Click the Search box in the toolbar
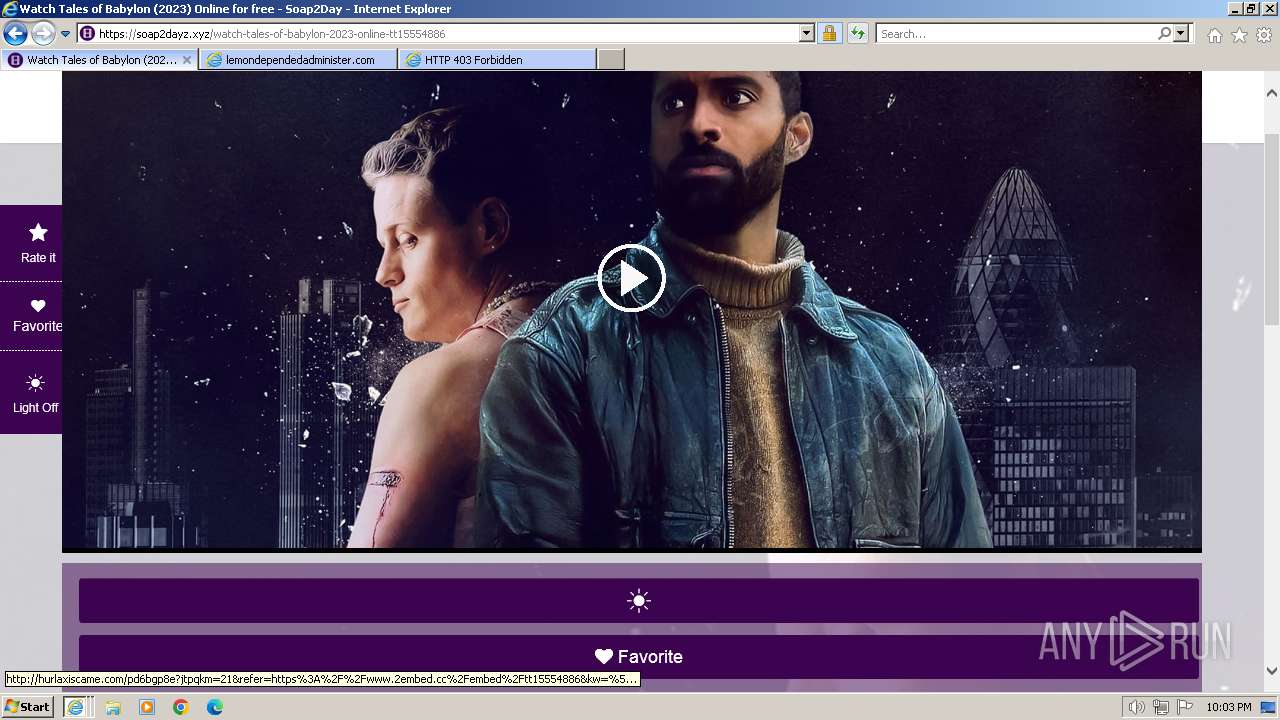This screenshot has height=720, width=1280. [1016, 33]
